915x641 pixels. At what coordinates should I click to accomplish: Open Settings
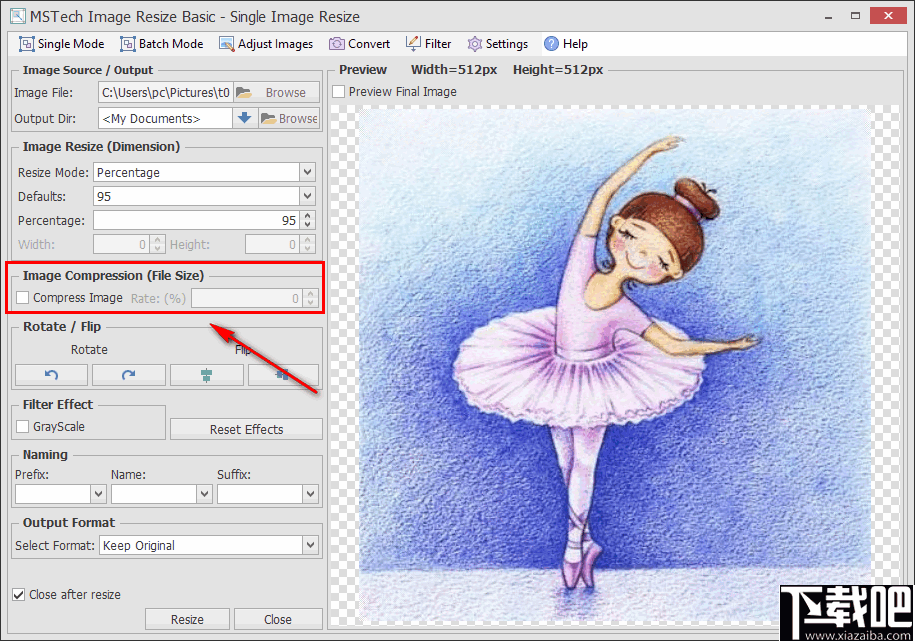click(x=497, y=43)
